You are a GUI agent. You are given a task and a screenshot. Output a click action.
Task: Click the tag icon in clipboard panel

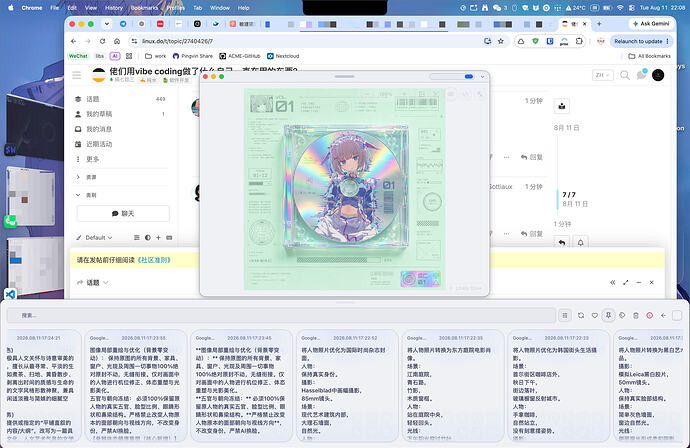pyautogui.click(x=622, y=316)
